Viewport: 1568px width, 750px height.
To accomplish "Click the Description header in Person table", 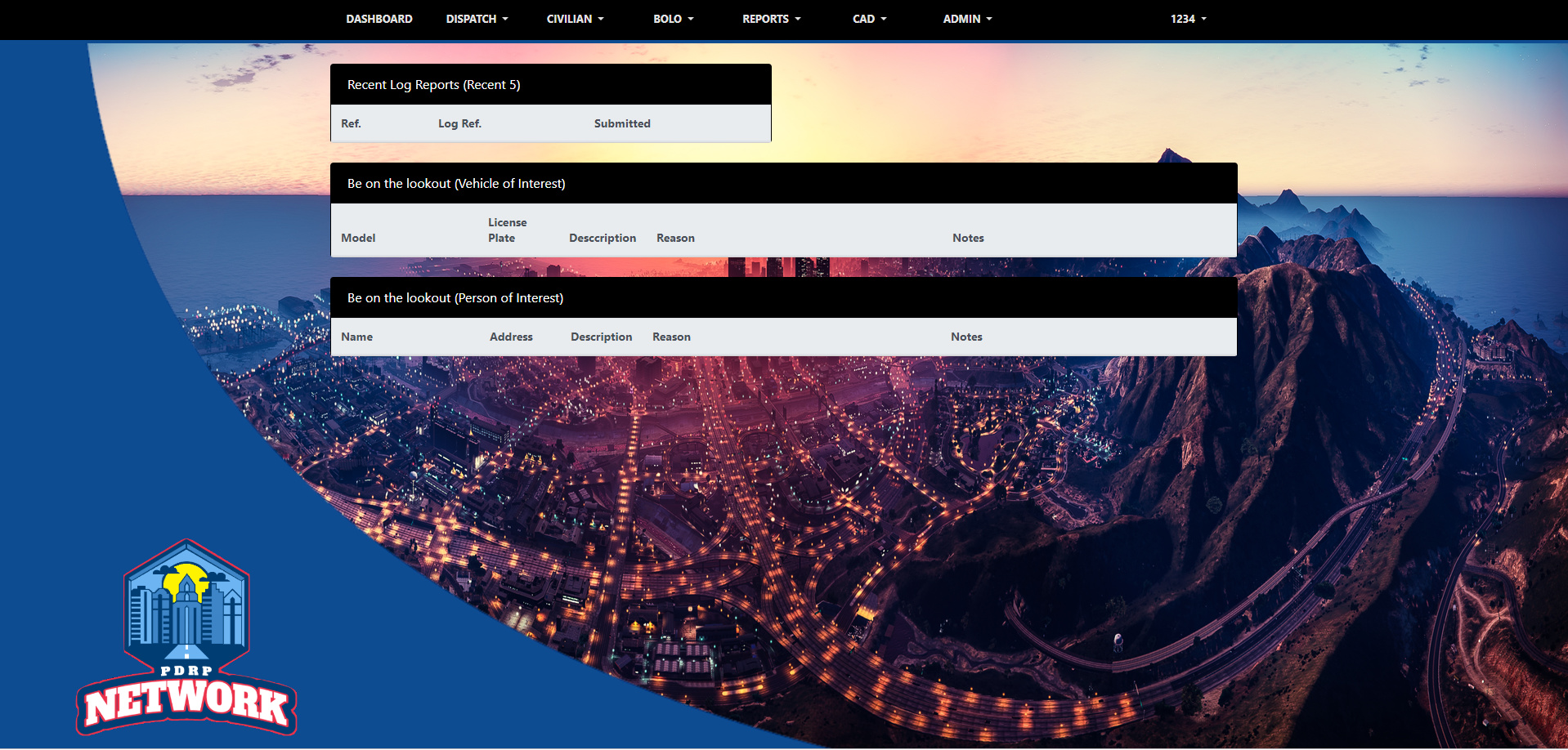I will tap(601, 337).
